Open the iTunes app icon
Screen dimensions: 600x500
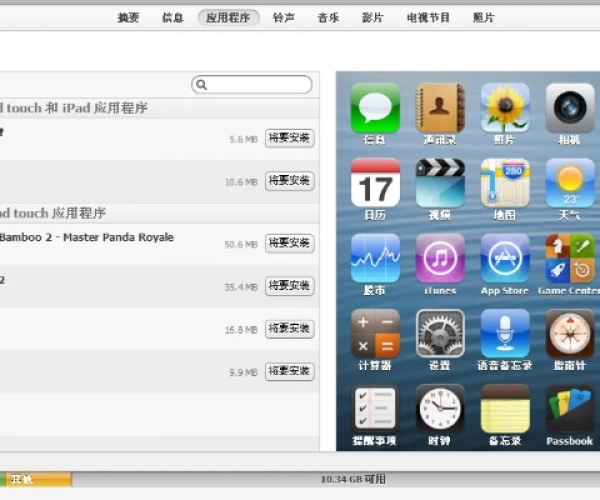click(x=440, y=259)
